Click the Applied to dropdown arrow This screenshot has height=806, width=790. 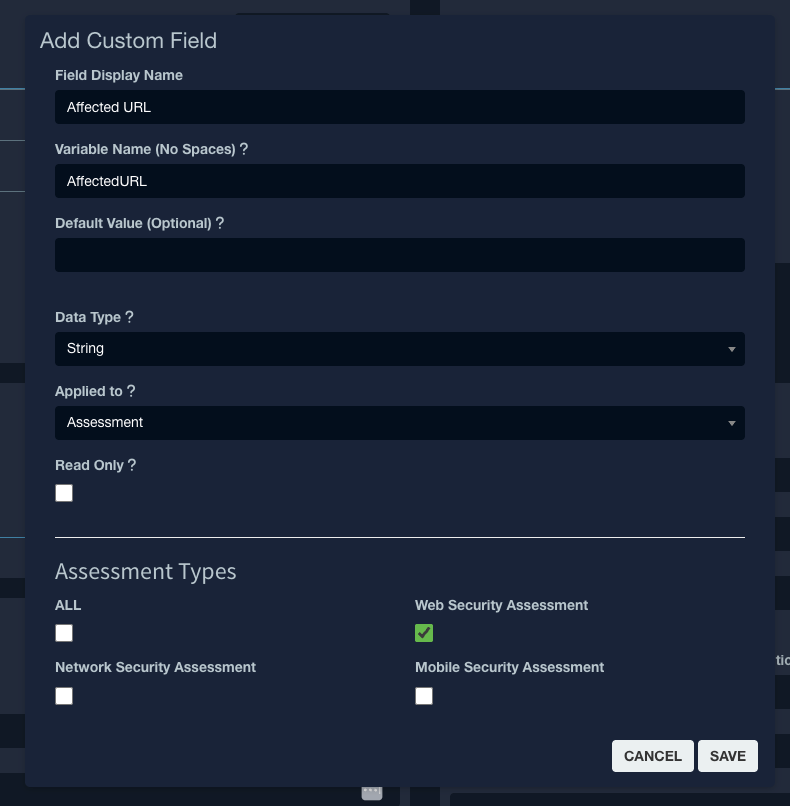pos(731,424)
